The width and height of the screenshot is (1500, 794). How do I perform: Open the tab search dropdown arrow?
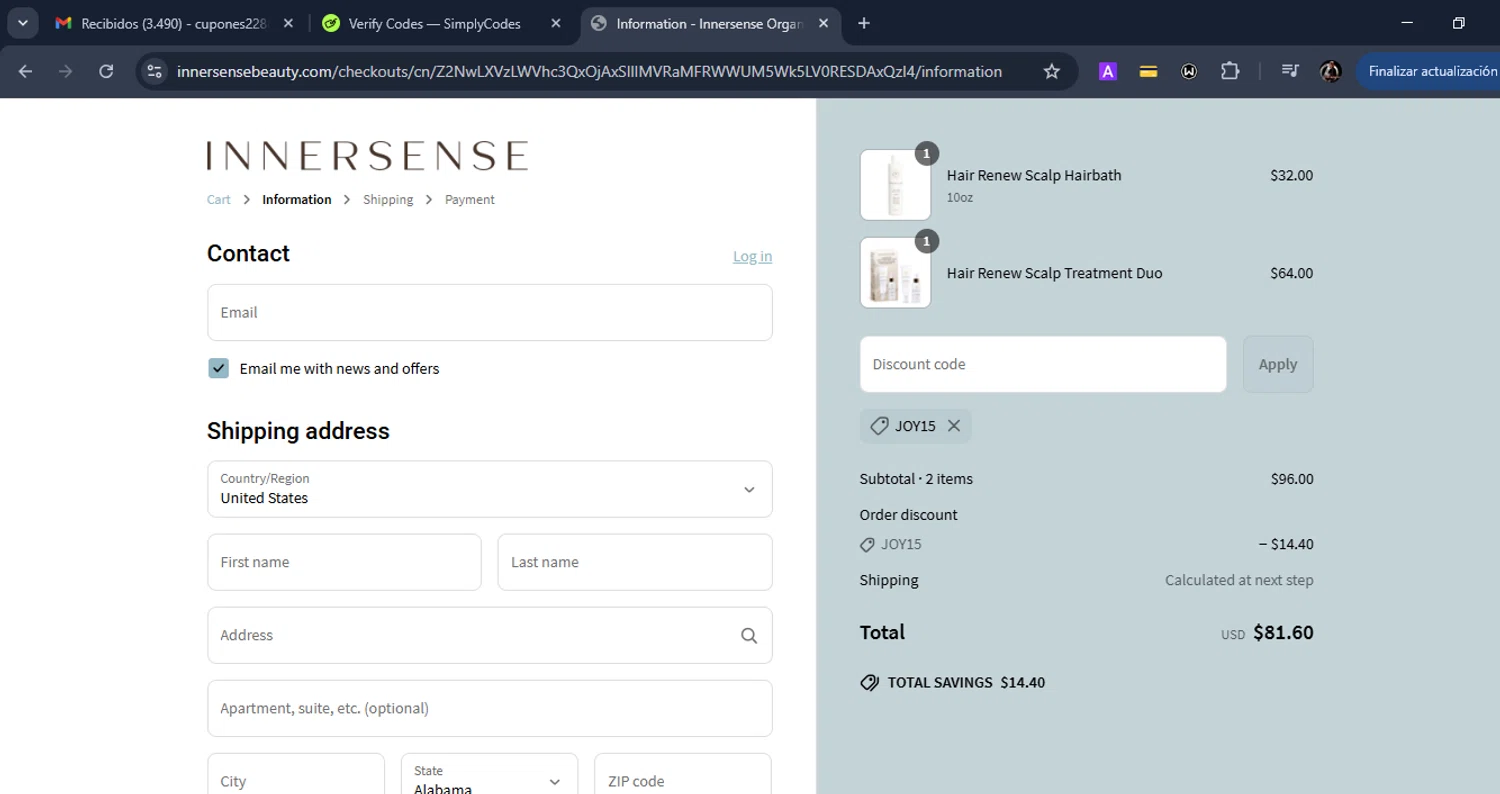click(x=22, y=23)
